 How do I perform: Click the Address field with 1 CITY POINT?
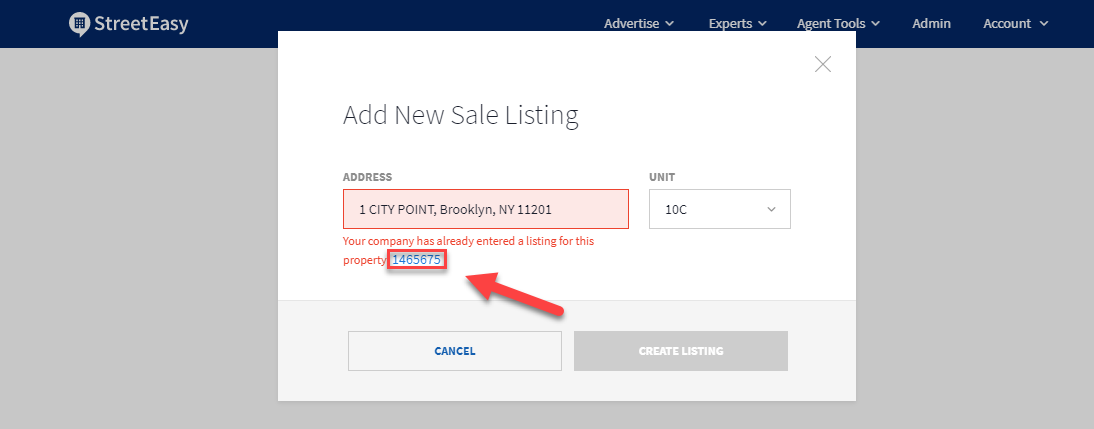[x=485, y=210]
